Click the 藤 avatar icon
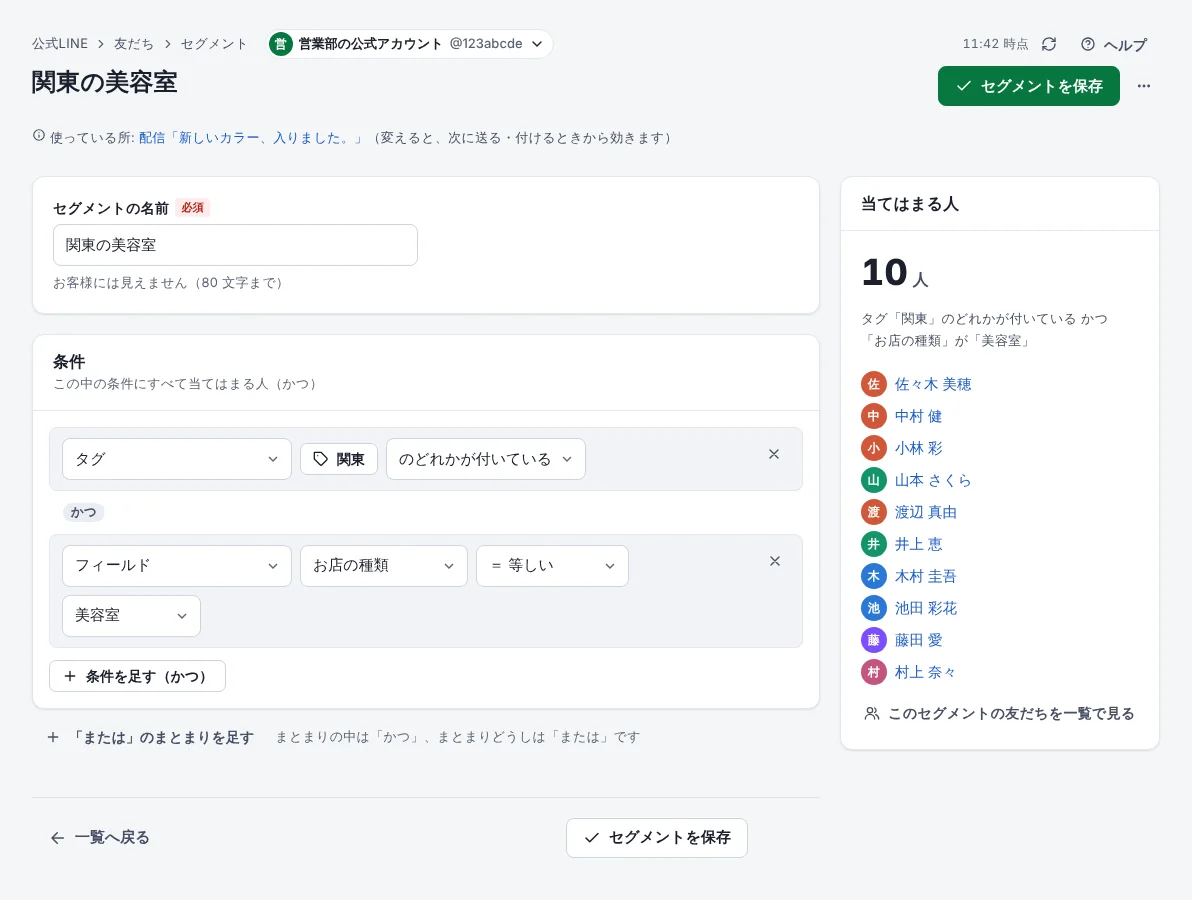The image size is (1192, 900). (x=873, y=640)
